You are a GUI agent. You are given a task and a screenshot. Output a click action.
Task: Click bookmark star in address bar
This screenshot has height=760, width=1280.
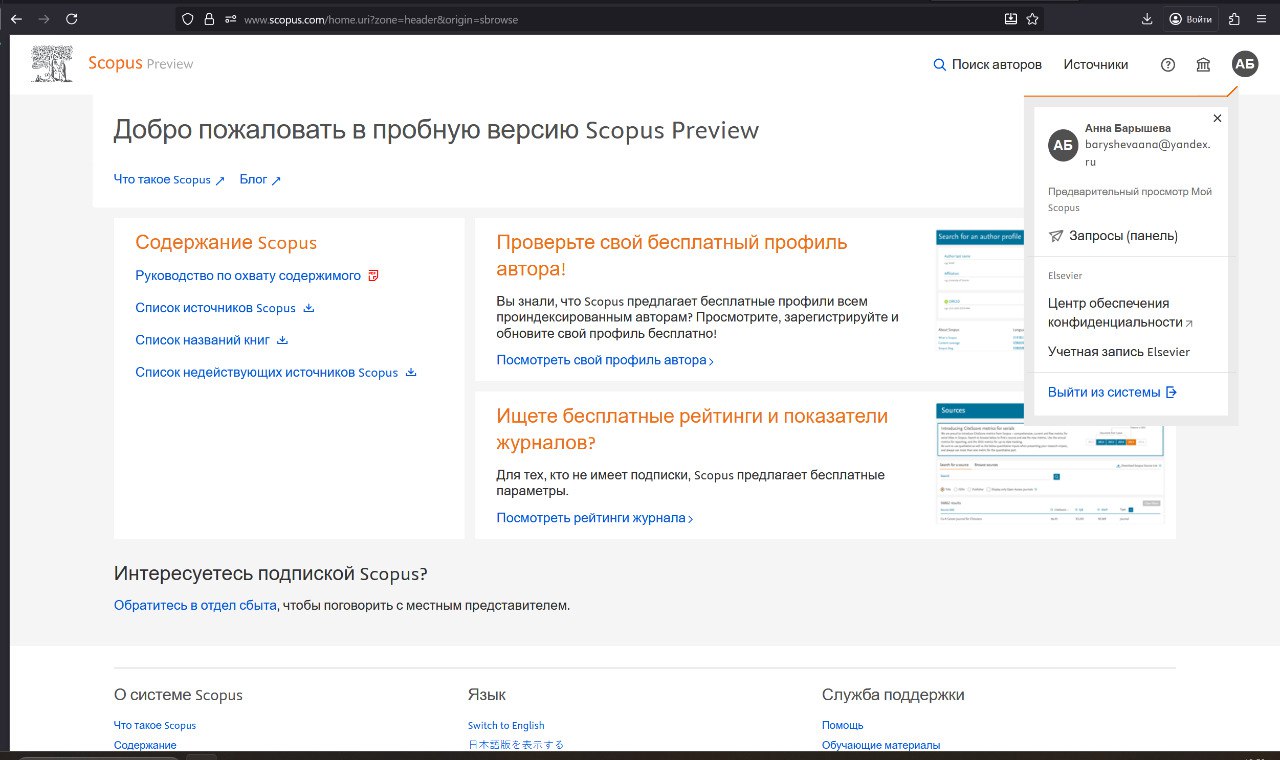coord(1033,18)
